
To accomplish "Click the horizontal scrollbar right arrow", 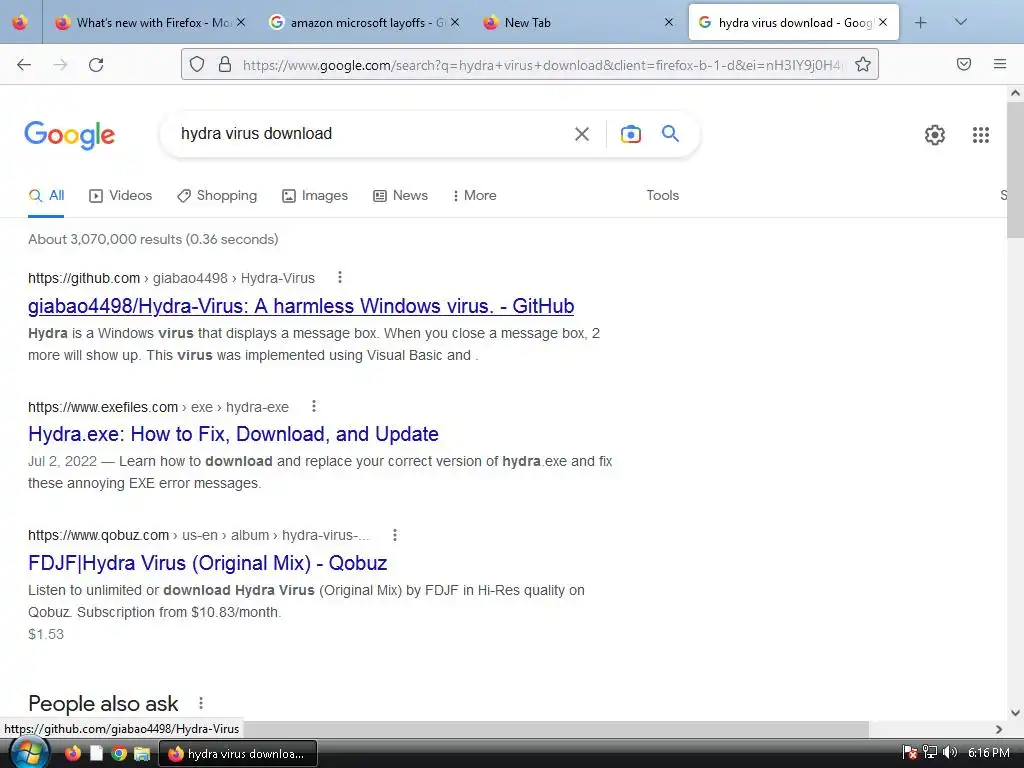I will point(999,729).
